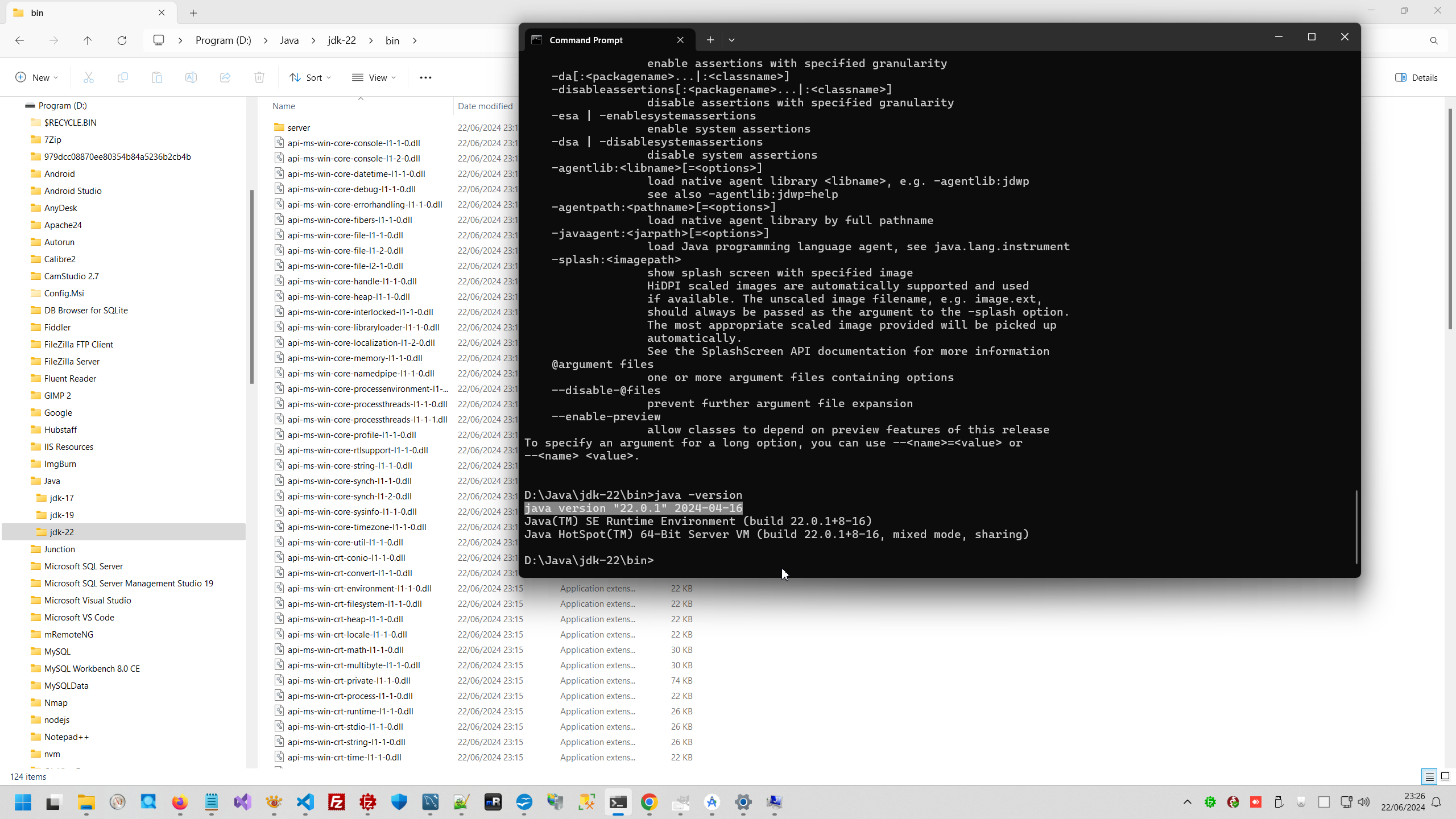Enable details layout via the status bar toggle

[1428, 776]
